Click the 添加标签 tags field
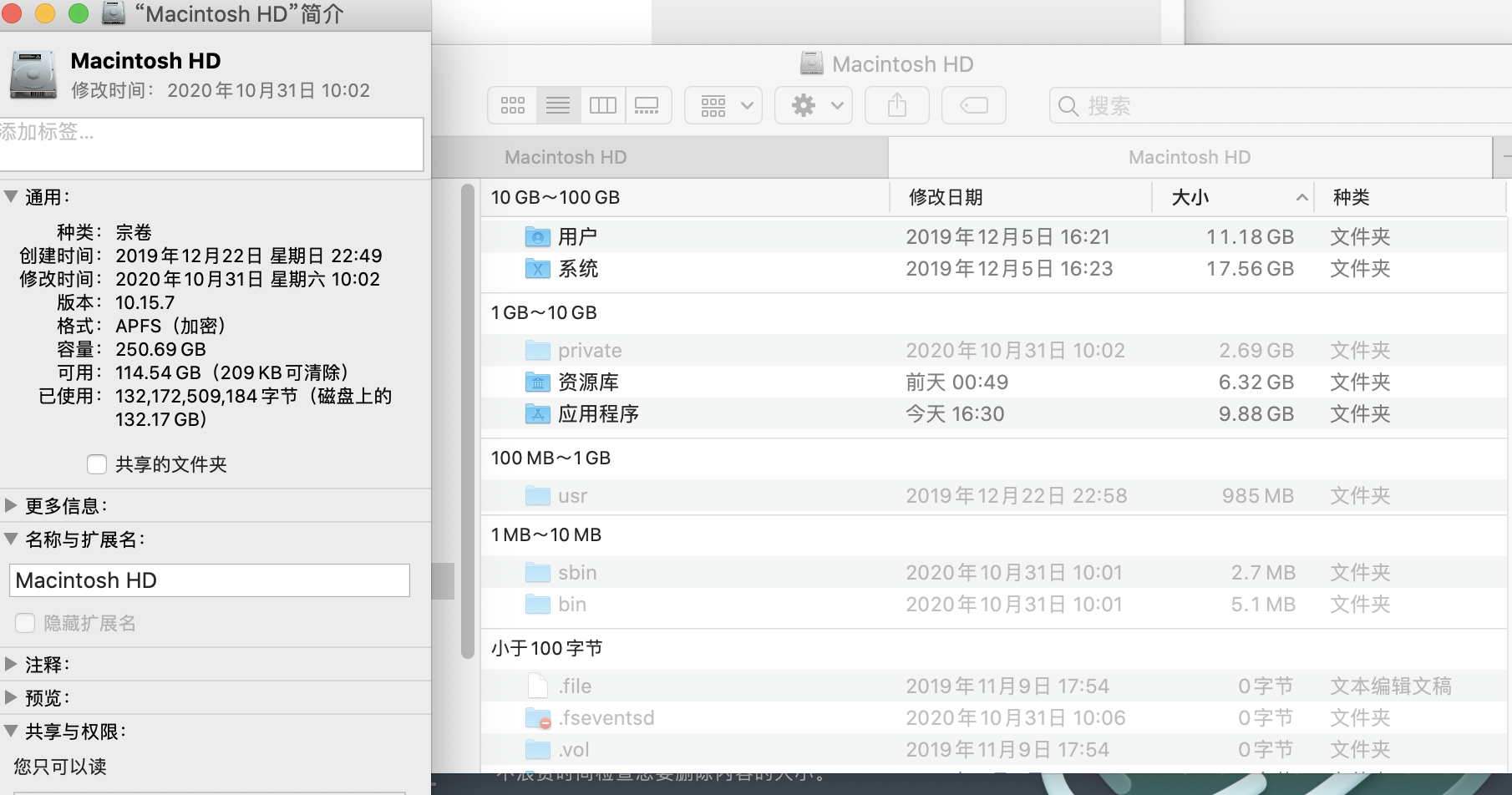 click(x=211, y=144)
